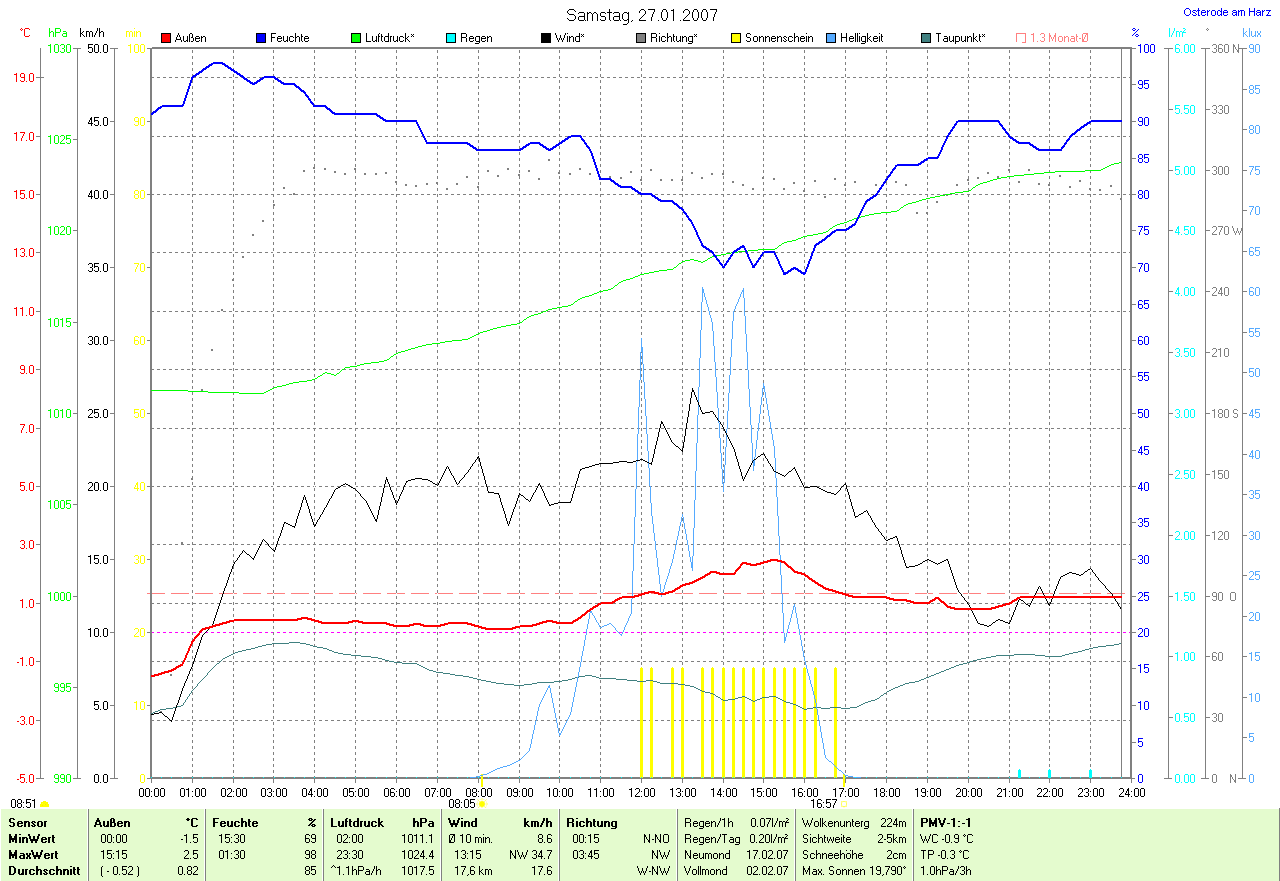Screen dimensions: 1280x881
Task: Toggle the 1.3 Monat-Ø checkbox
Action: pos(1021,38)
